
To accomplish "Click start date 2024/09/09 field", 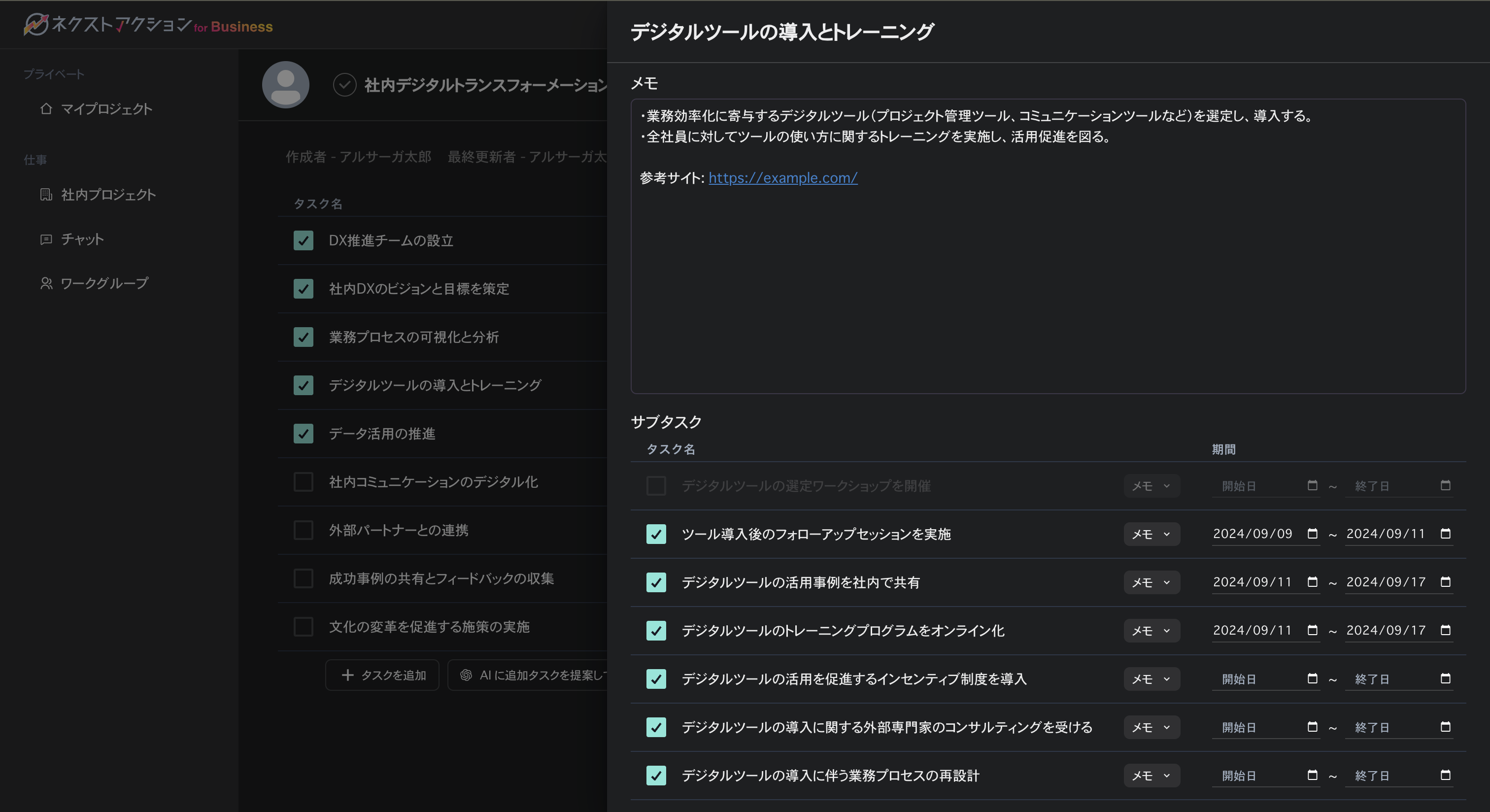I will pos(1266,534).
